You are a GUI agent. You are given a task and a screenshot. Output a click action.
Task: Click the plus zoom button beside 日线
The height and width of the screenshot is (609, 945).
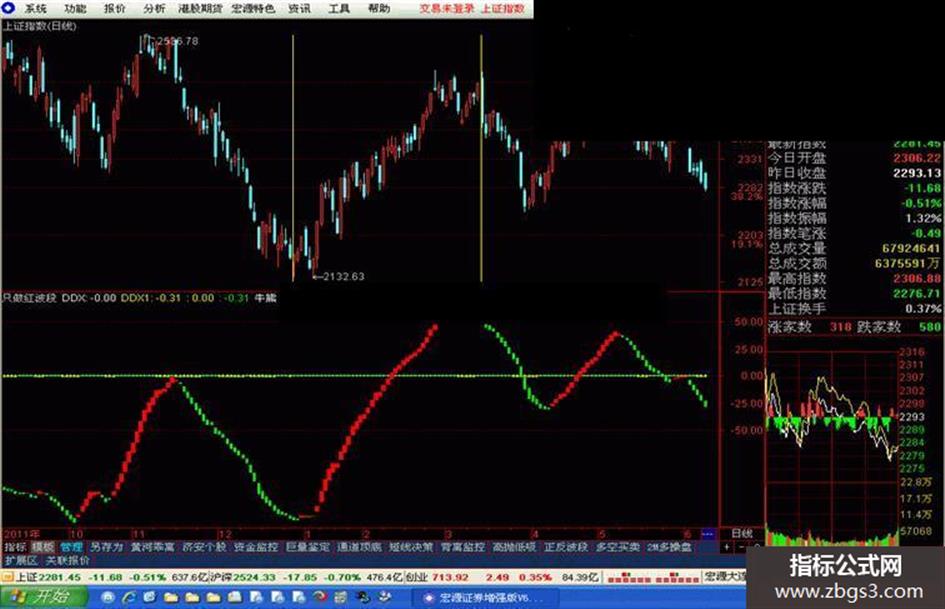click(x=727, y=547)
